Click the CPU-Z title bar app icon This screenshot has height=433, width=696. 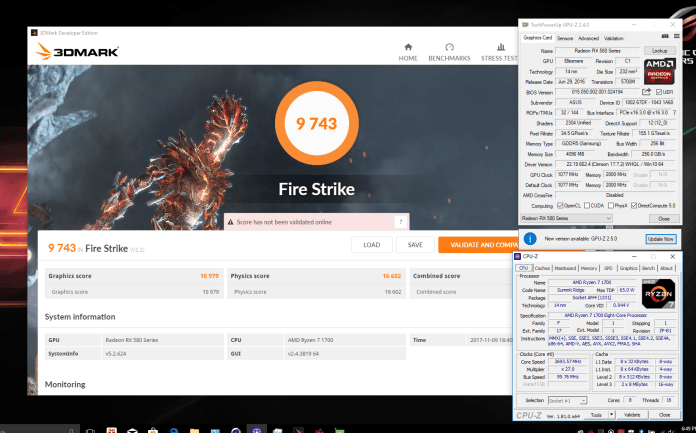(x=518, y=256)
